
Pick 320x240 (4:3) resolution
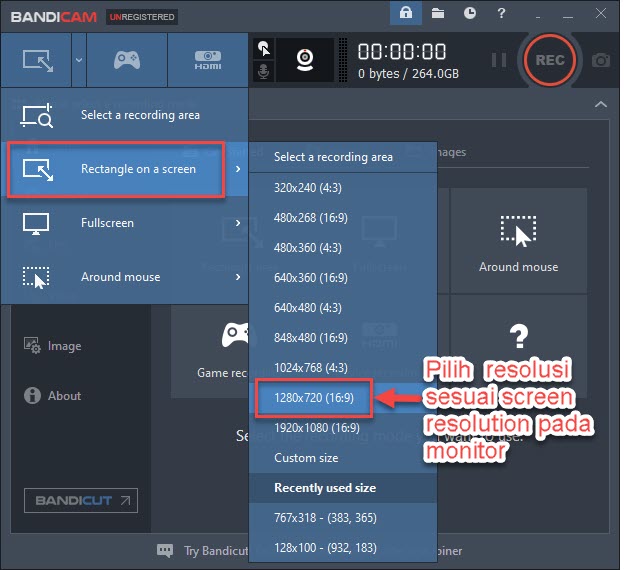pos(343,187)
